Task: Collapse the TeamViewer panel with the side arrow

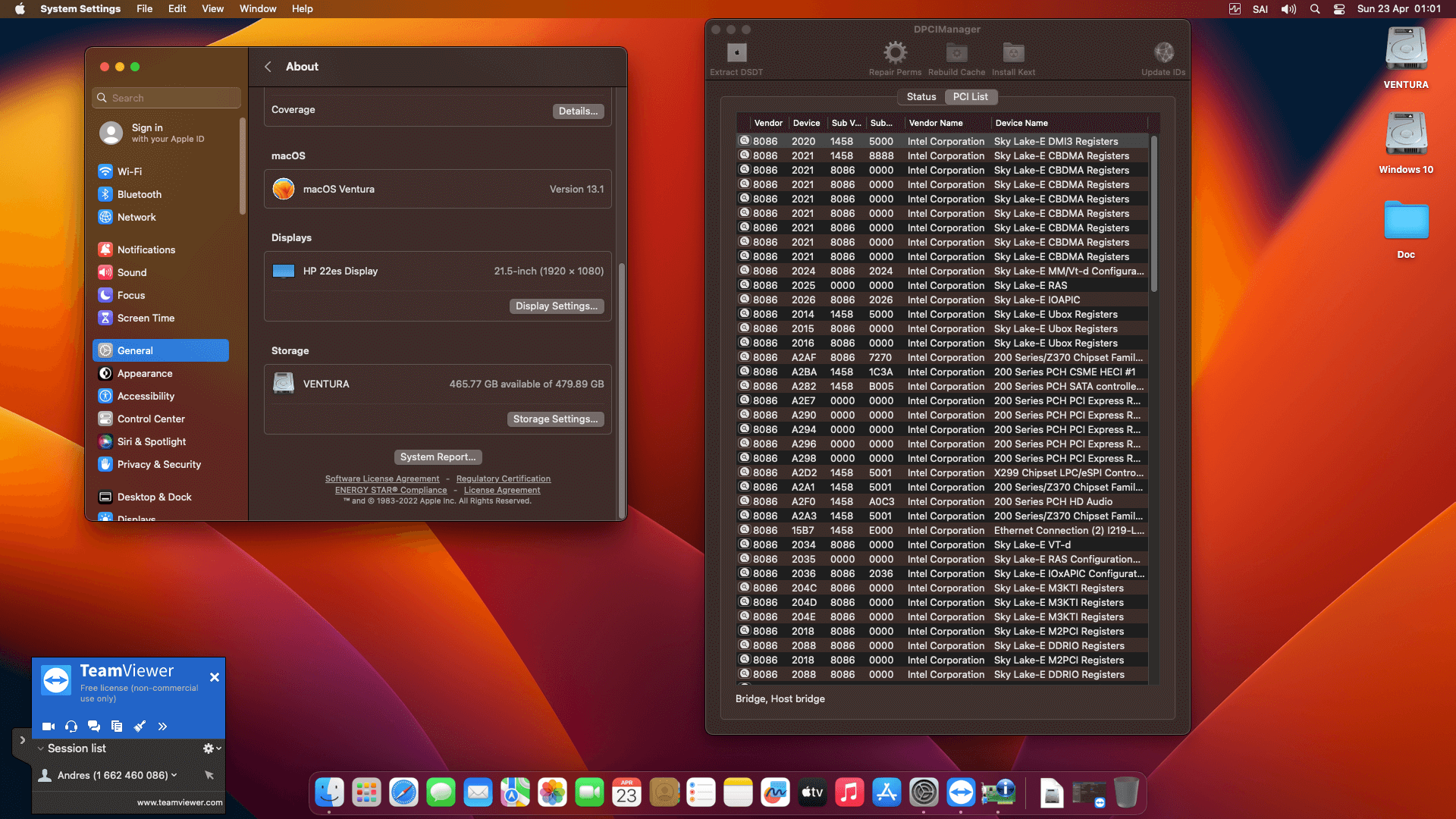Action: pyautogui.click(x=22, y=741)
